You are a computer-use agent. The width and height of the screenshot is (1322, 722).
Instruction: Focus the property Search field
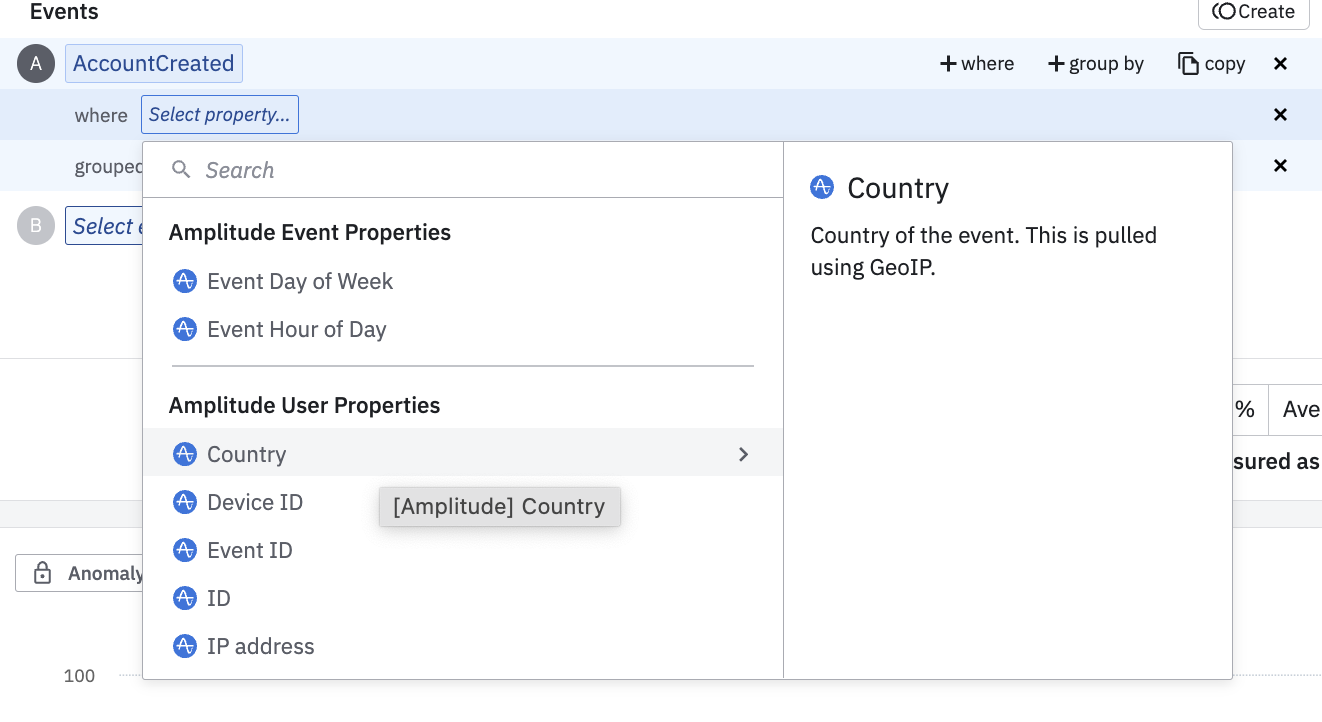pos(480,170)
